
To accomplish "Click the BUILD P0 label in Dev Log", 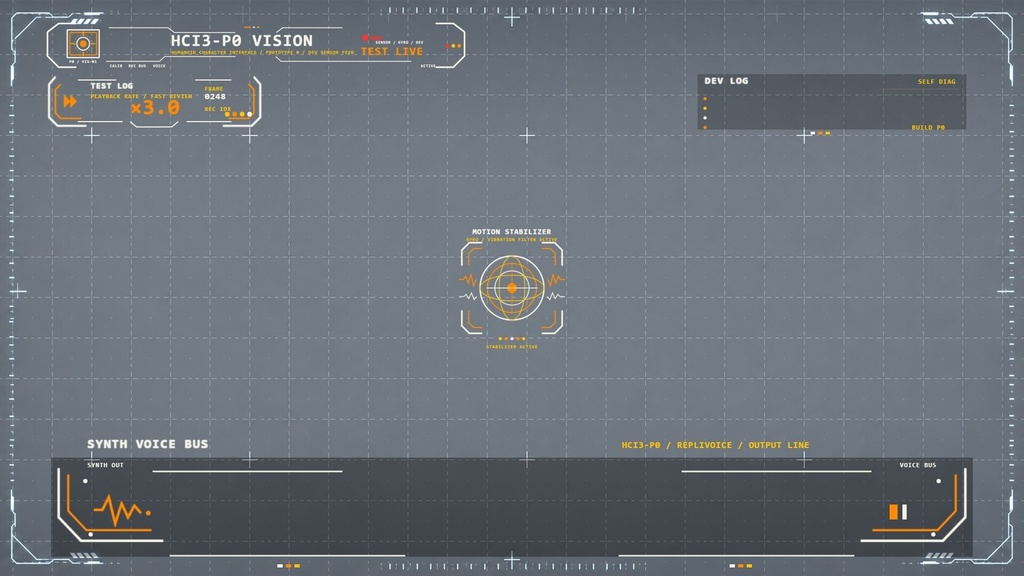I will [x=928, y=127].
